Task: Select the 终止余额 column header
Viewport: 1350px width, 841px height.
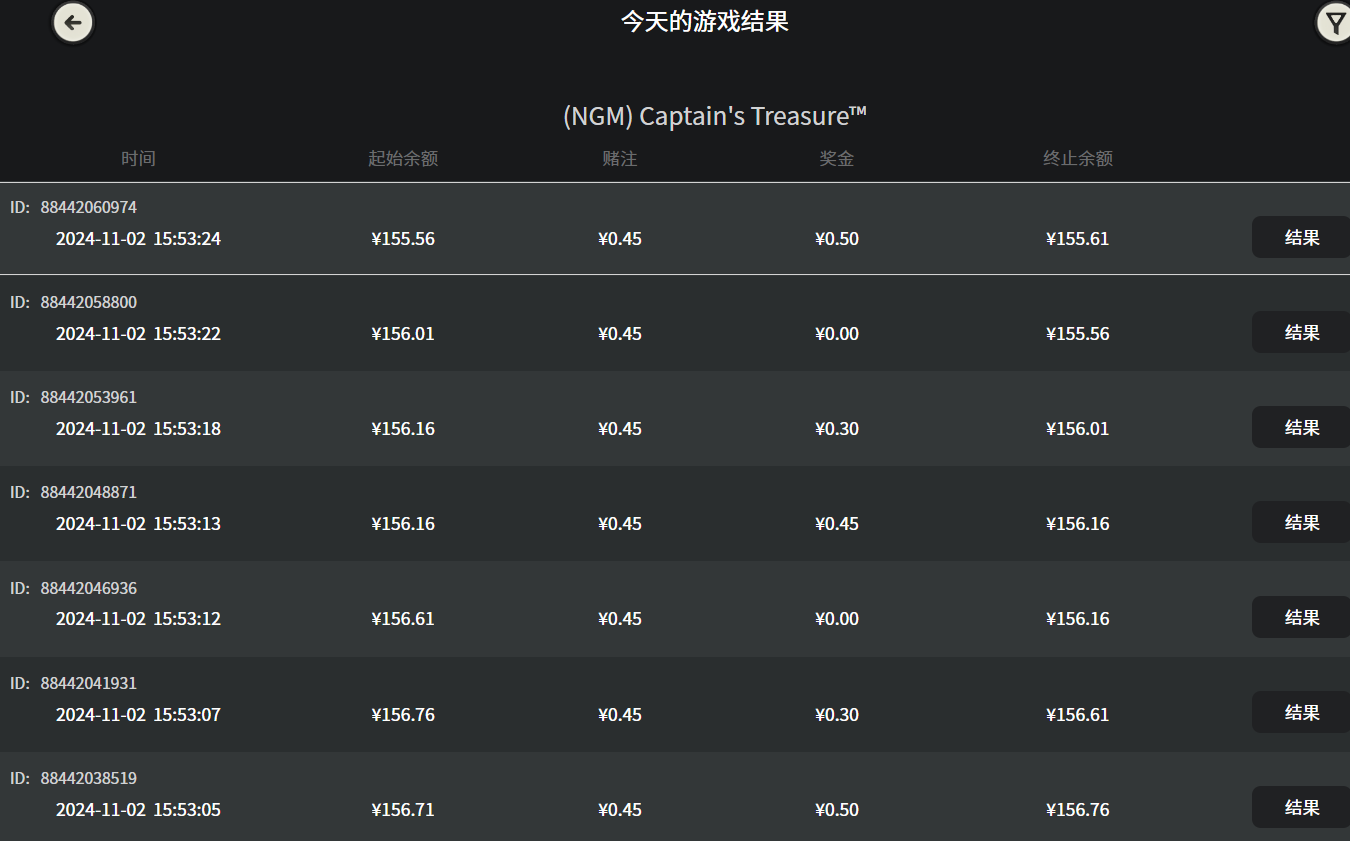Action: click(x=1077, y=158)
